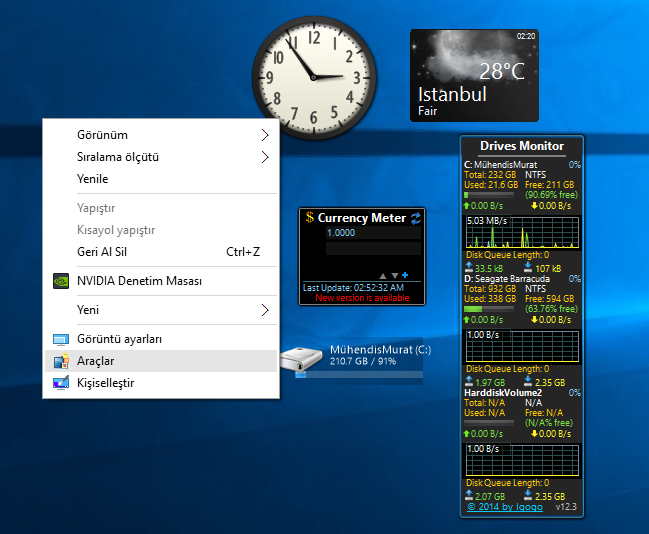Click HarddiskVolume2 activity graph
This screenshot has width=649, height=534.
[522, 460]
